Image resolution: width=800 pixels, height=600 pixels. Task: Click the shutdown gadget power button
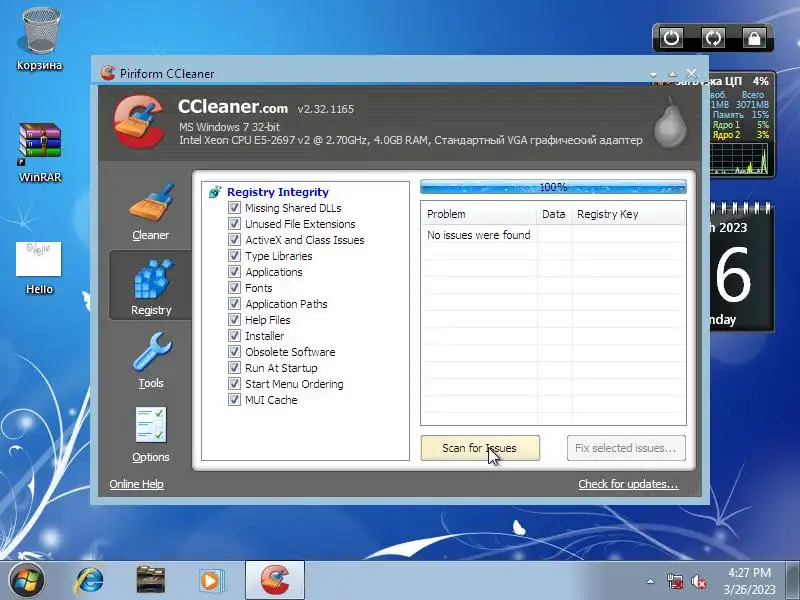tap(671, 38)
